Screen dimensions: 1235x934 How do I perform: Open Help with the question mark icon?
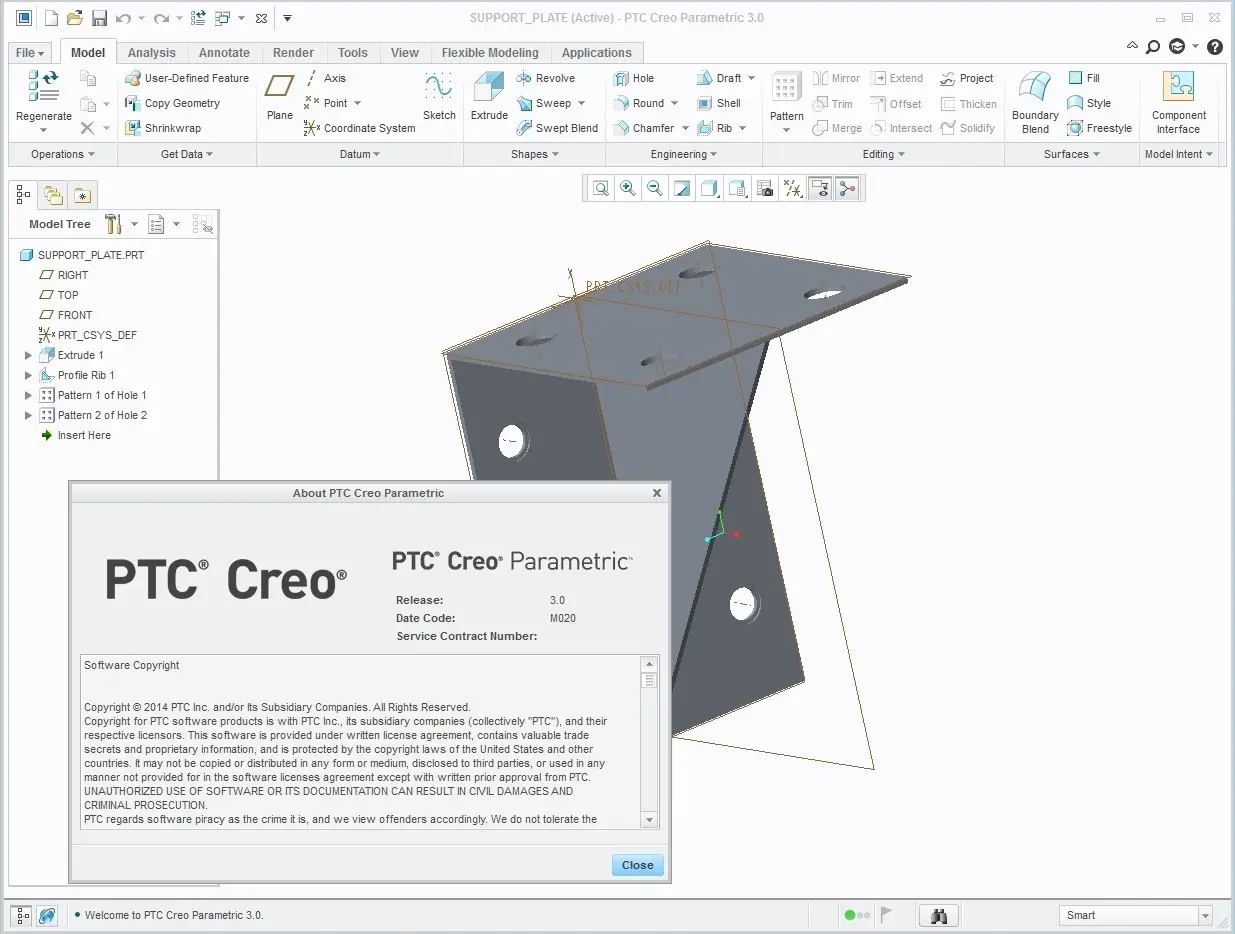[1215, 47]
